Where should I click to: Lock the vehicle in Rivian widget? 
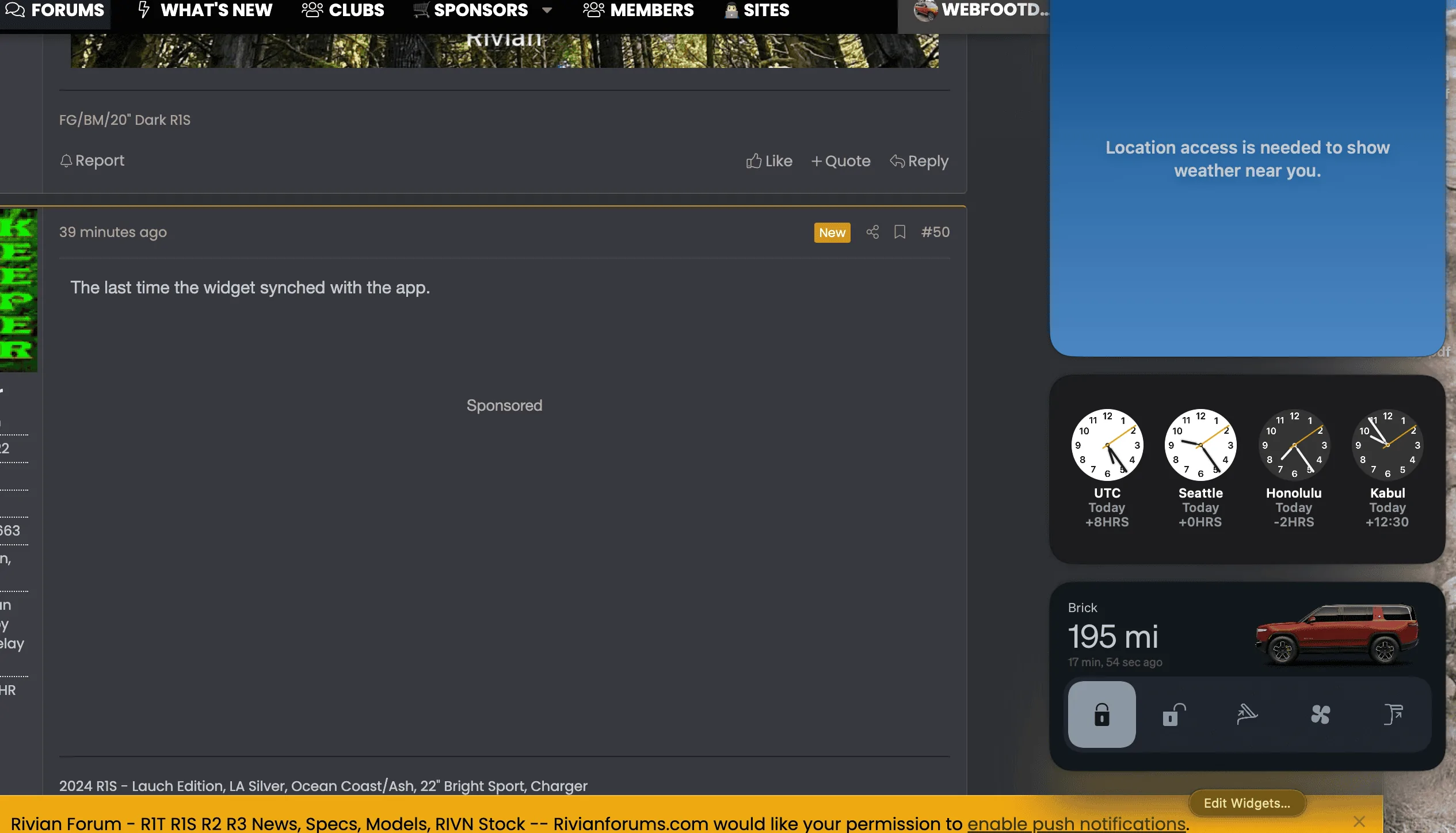[1102, 714]
